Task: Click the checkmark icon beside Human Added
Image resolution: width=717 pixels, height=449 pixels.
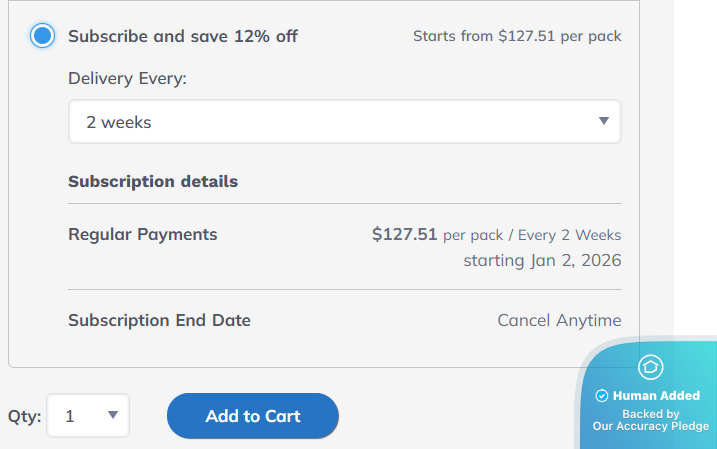Action: 602,396
